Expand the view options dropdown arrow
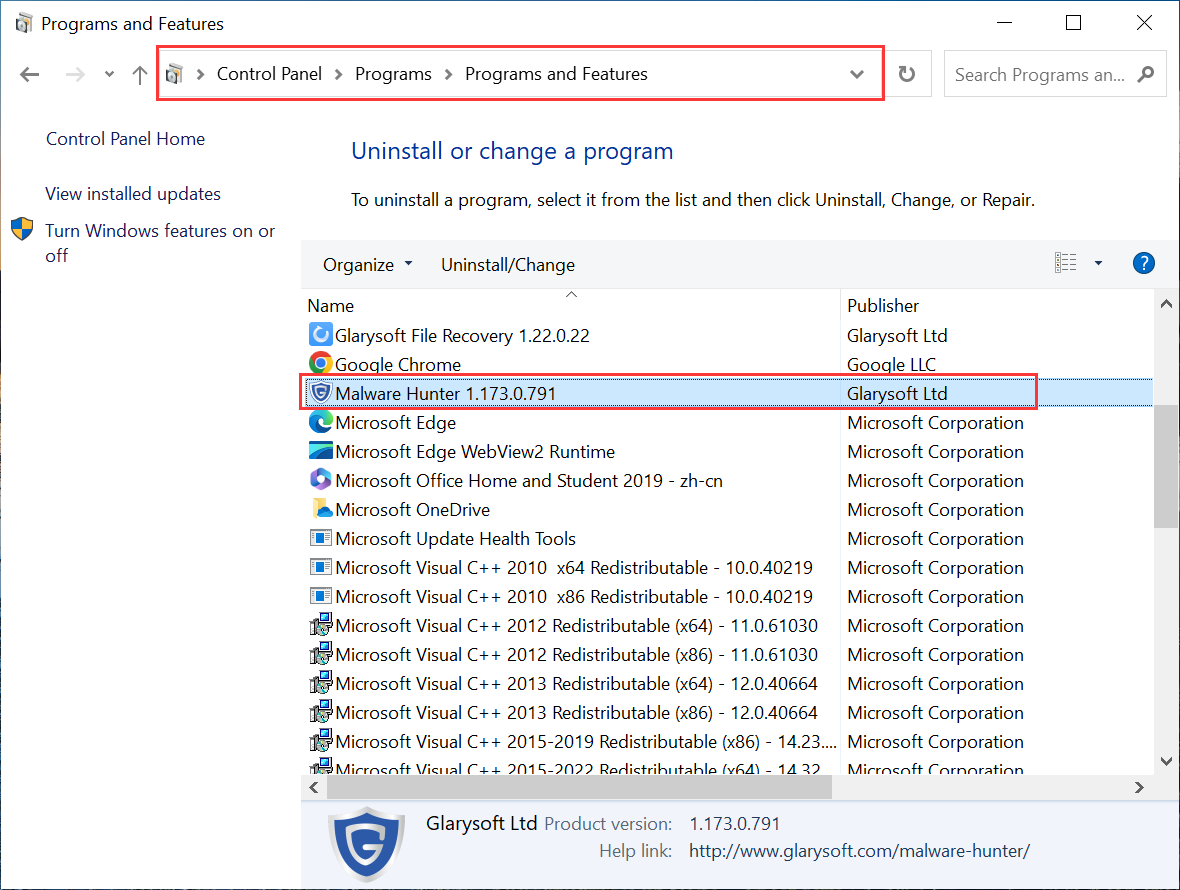This screenshot has width=1180, height=890. pyautogui.click(x=1098, y=264)
